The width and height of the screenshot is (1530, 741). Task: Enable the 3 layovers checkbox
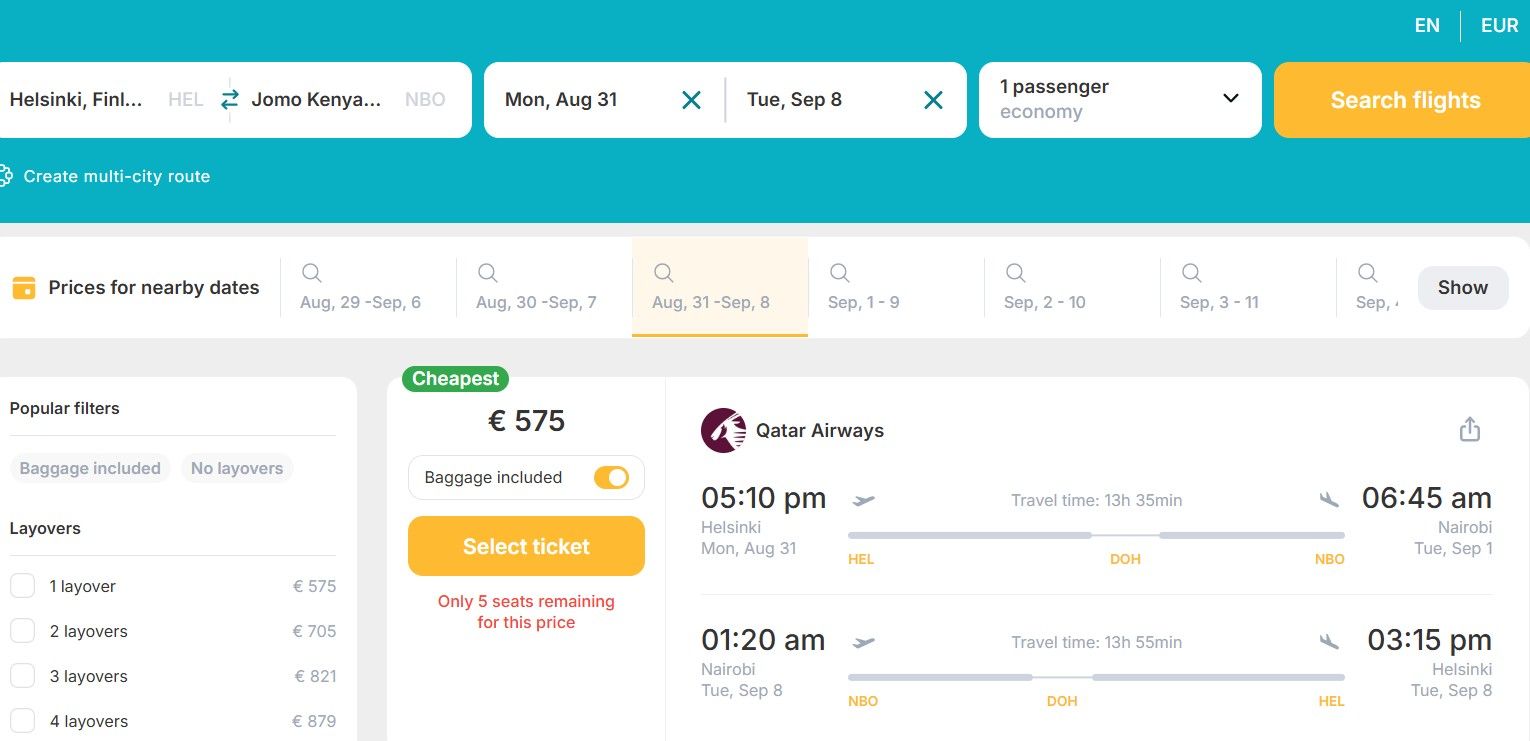click(x=23, y=676)
